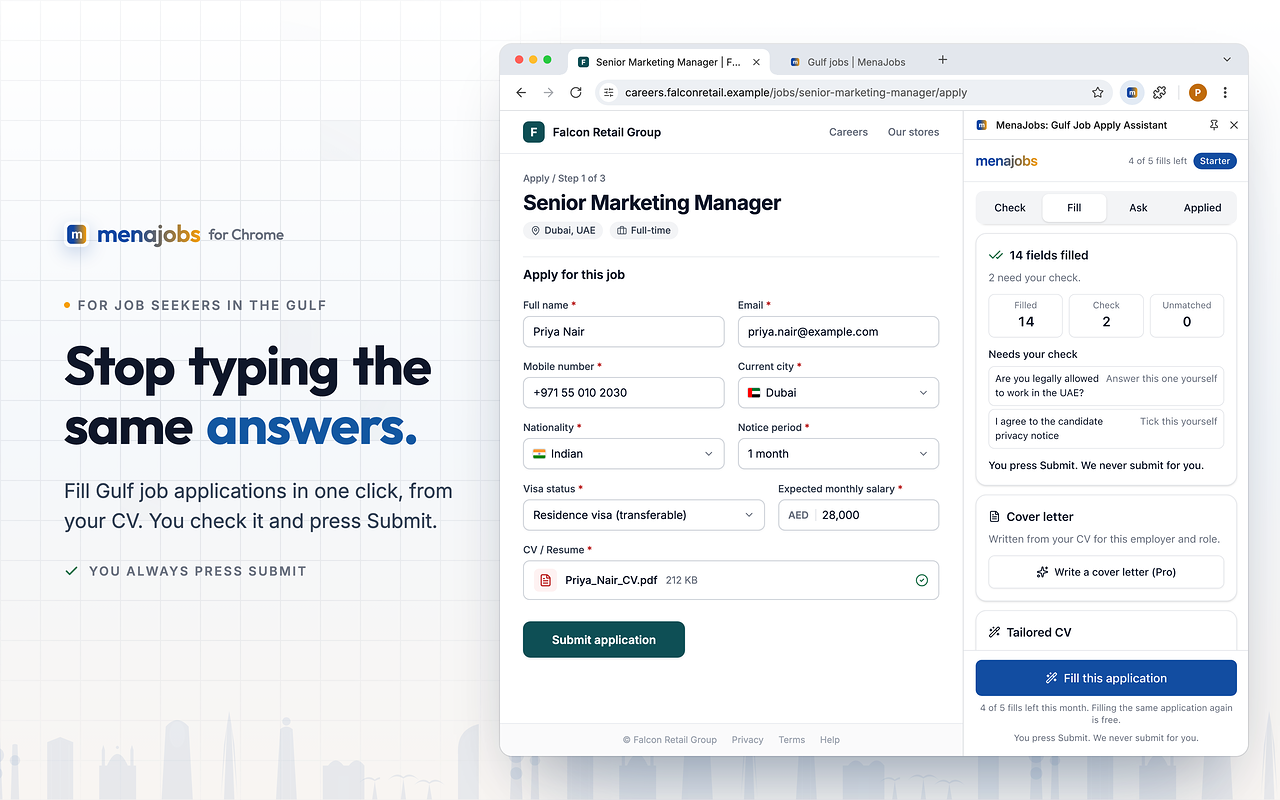
Task: Open the Chrome three-dot menu
Action: [x=1225, y=93]
